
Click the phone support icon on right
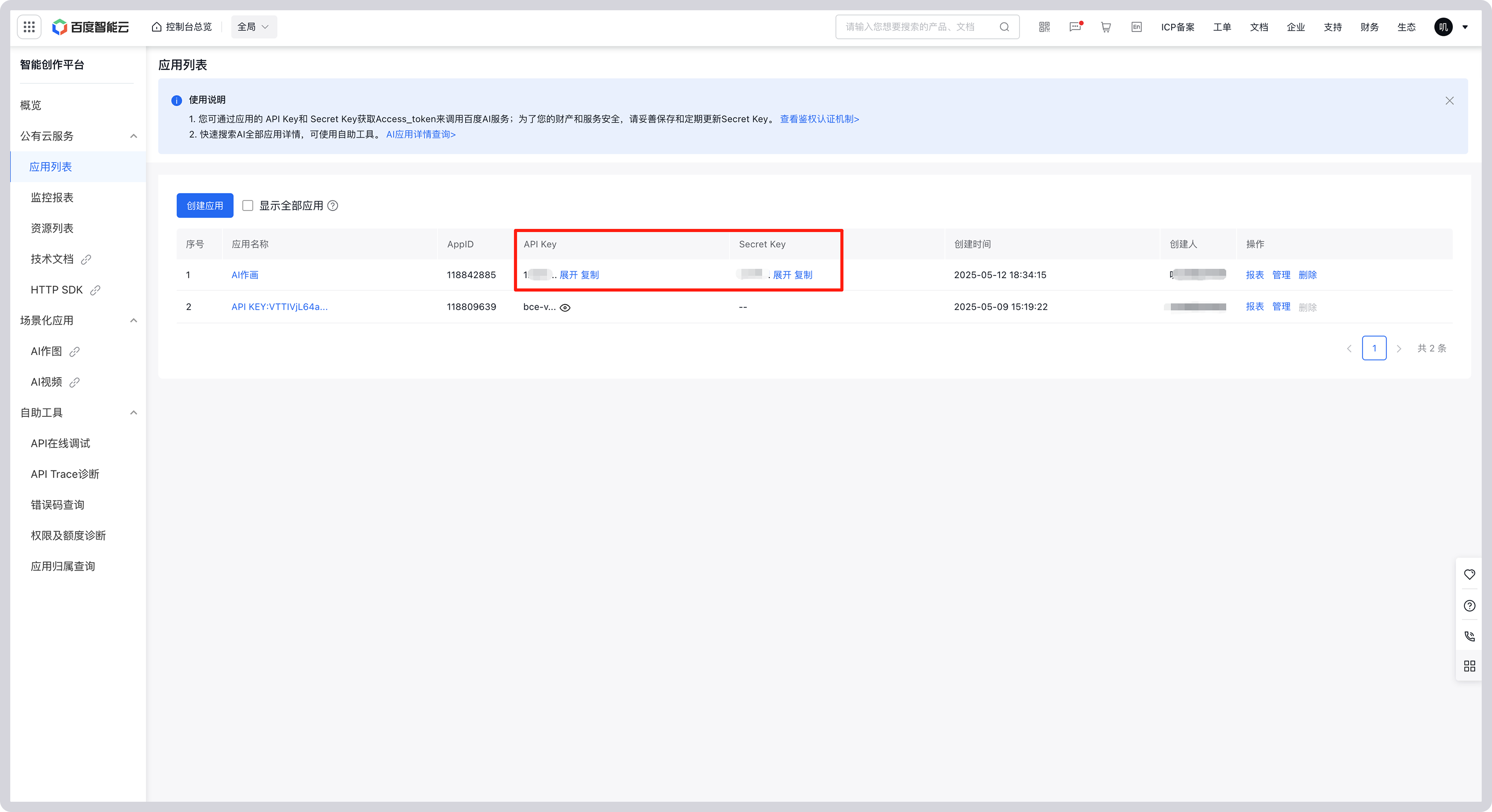pos(1470,636)
